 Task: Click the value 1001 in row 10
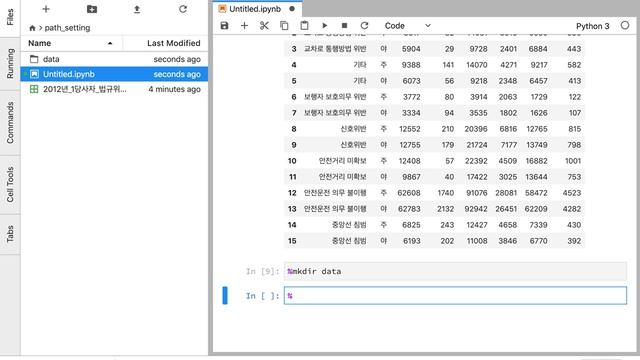coord(573,161)
